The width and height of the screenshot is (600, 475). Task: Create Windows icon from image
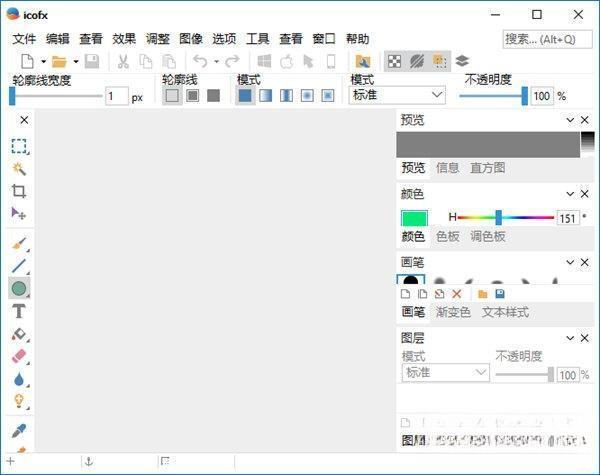pos(264,61)
